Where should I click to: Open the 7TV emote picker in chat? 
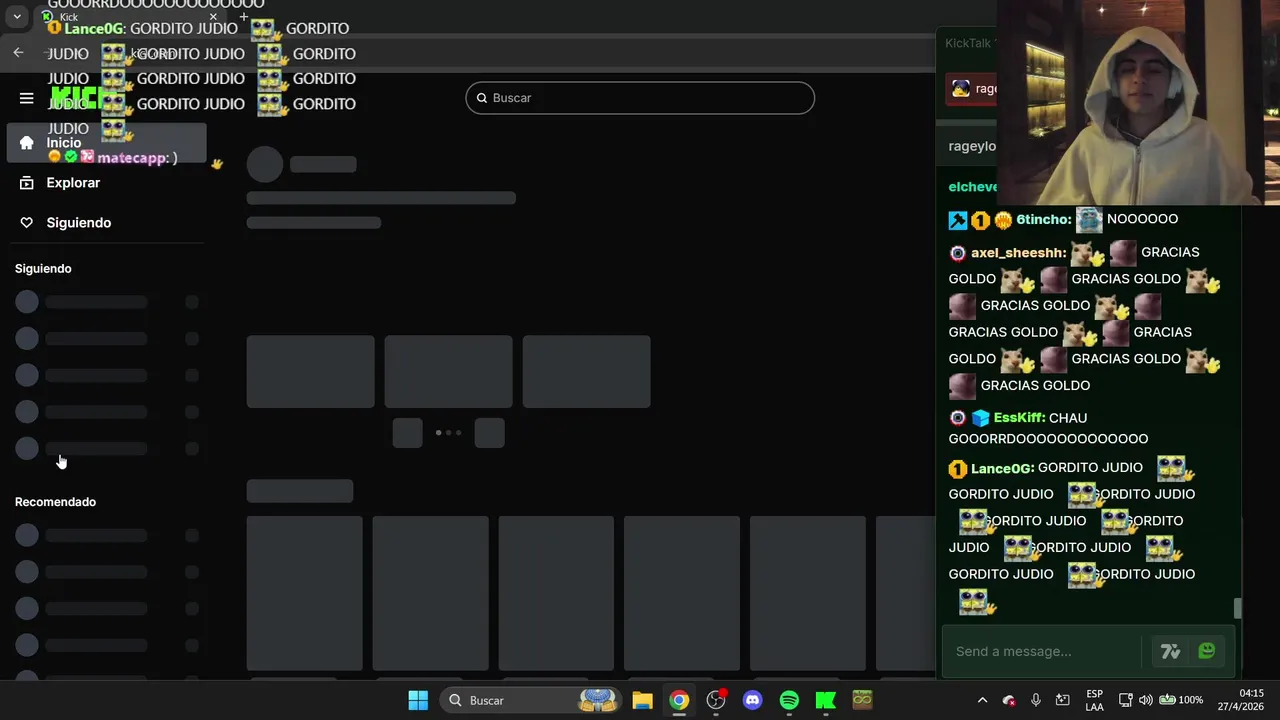(x=1170, y=651)
